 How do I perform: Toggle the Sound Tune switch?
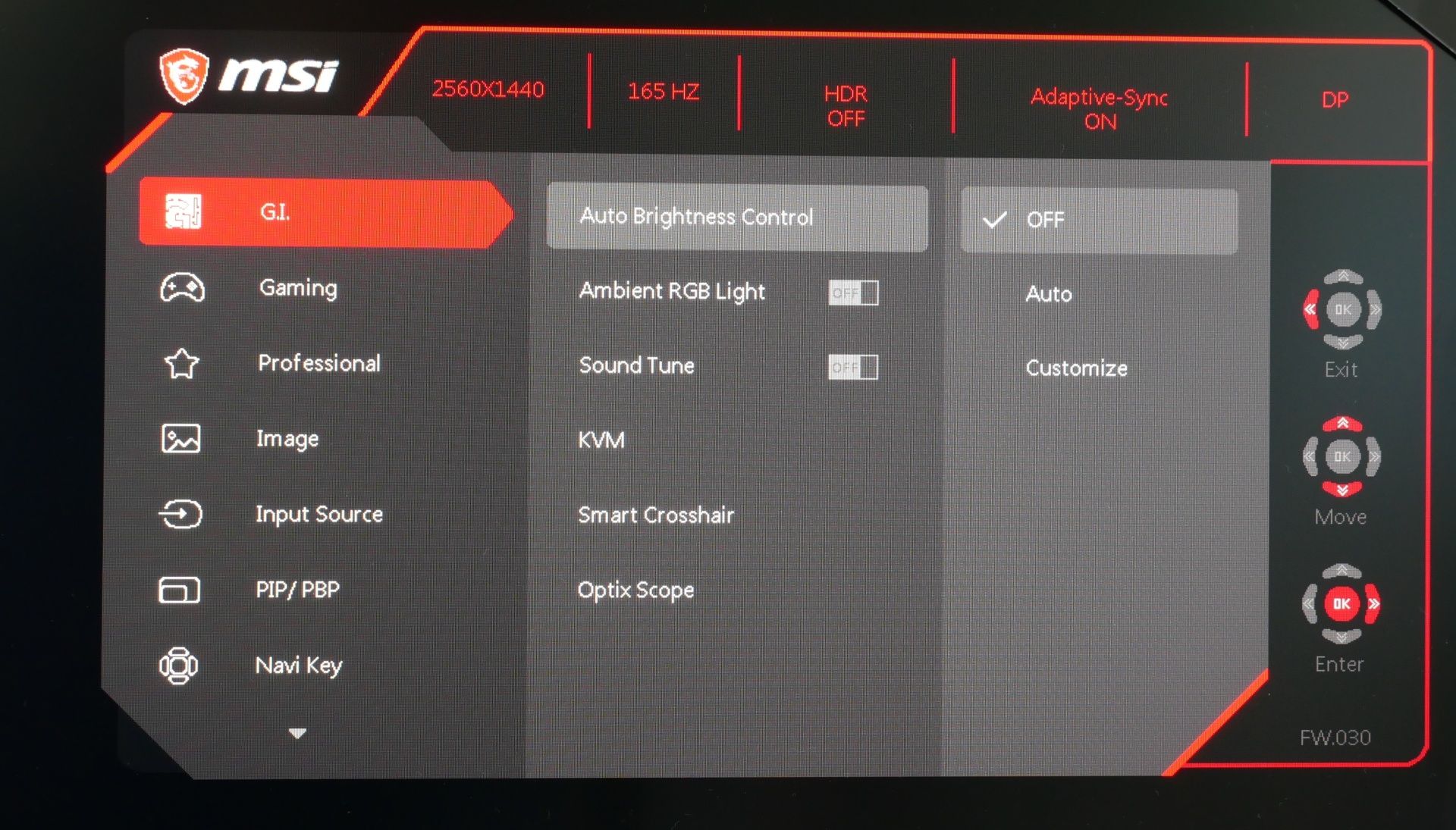pyautogui.click(x=852, y=367)
